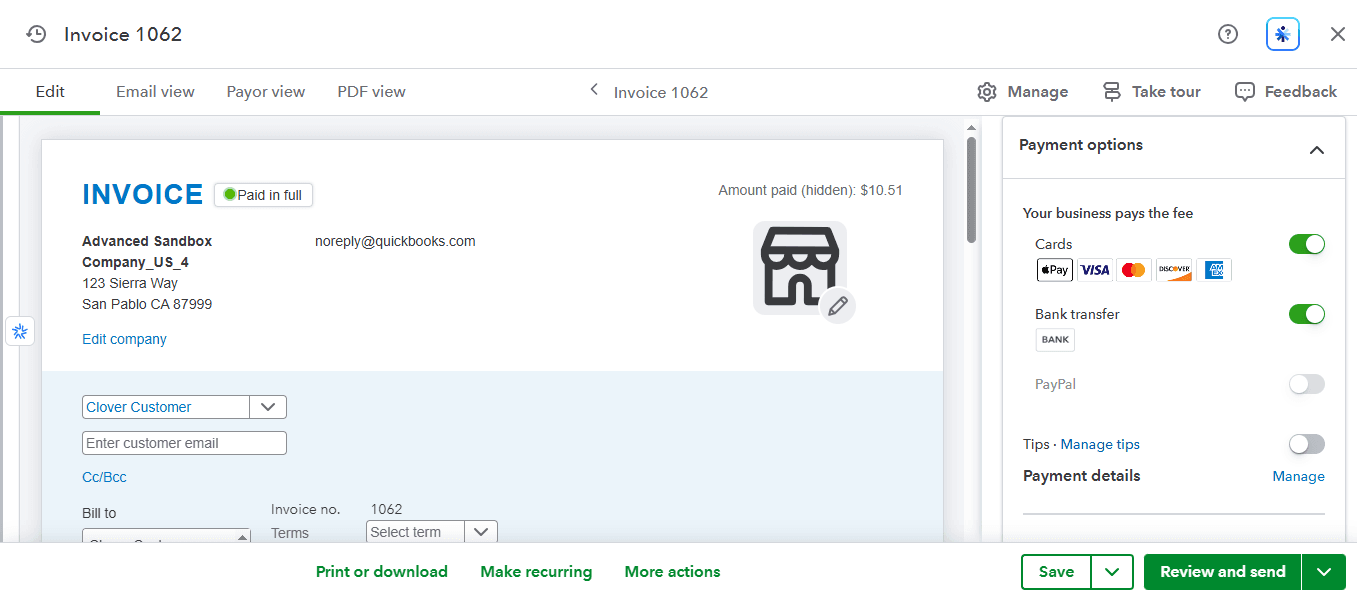Click the Edit company link

point(124,339)
